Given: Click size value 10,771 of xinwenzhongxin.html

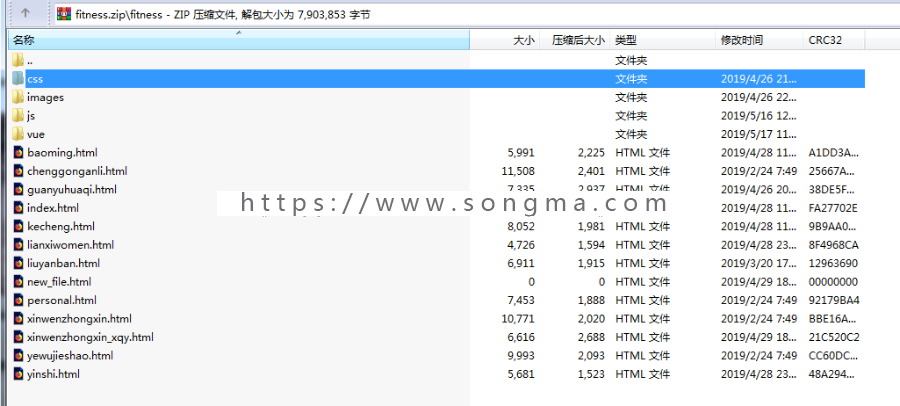Looking at the screenshot, I should (x=518, y=319).
